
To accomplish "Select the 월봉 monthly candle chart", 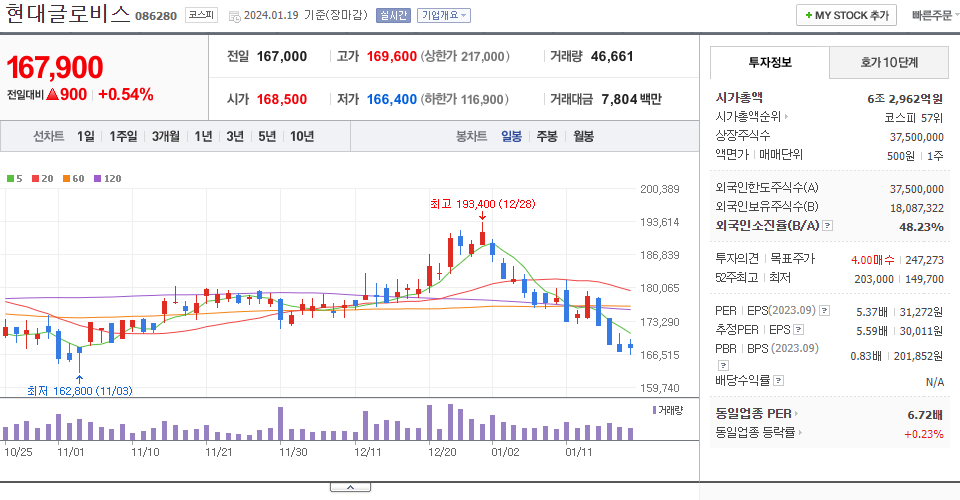I will pos(583,136).
